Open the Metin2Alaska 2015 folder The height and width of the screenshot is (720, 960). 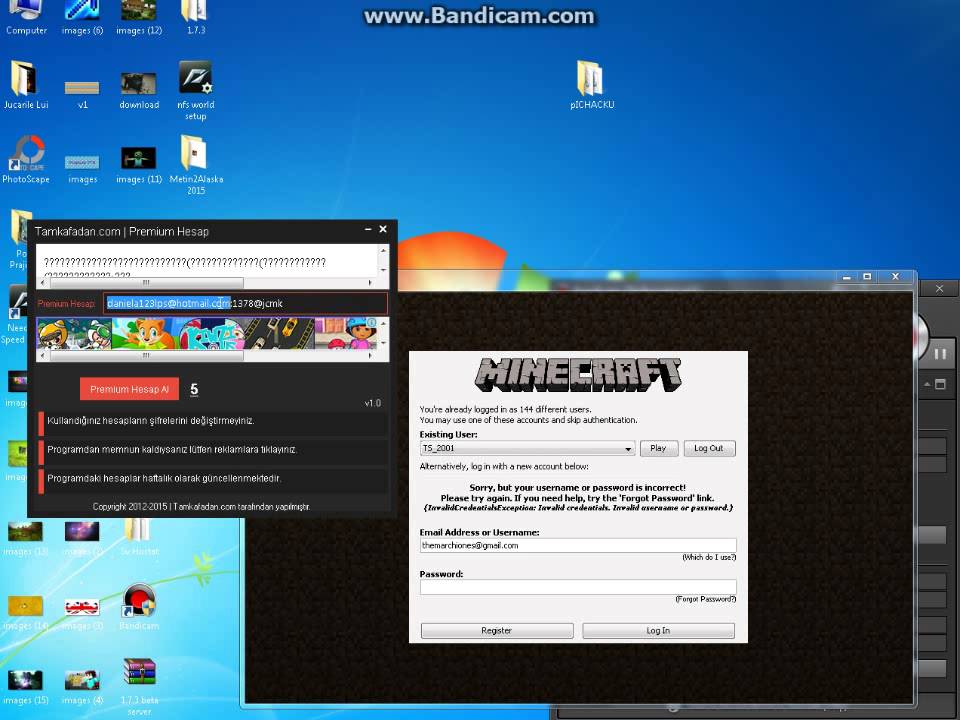click(196, 164)
